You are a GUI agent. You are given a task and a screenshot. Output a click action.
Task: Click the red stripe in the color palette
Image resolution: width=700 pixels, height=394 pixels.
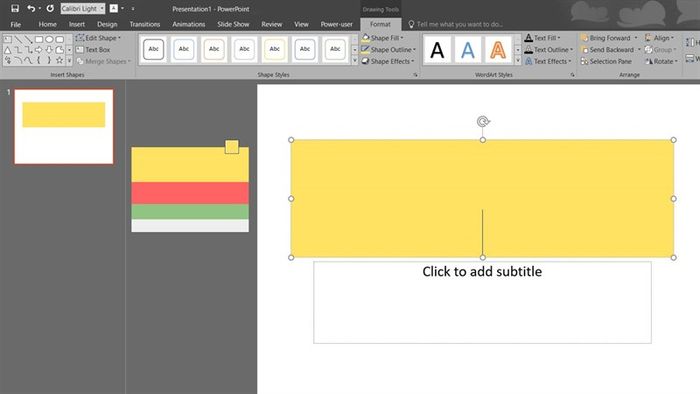tap(190, 193)
